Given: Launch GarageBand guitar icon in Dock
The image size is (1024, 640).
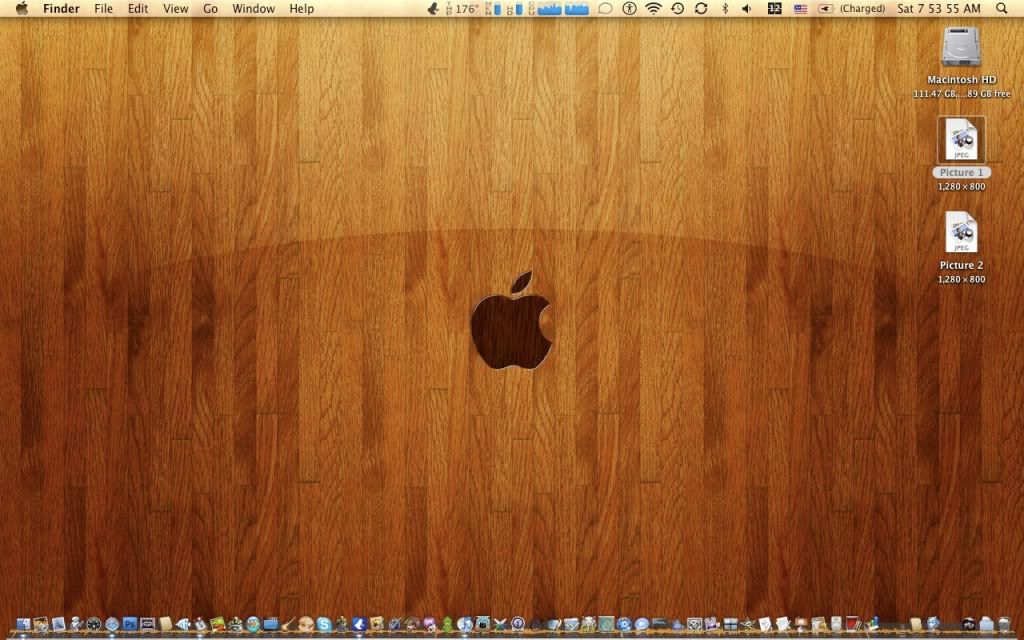Looking at the screenshot, I should pyautogui.click(x=288, y=624).
